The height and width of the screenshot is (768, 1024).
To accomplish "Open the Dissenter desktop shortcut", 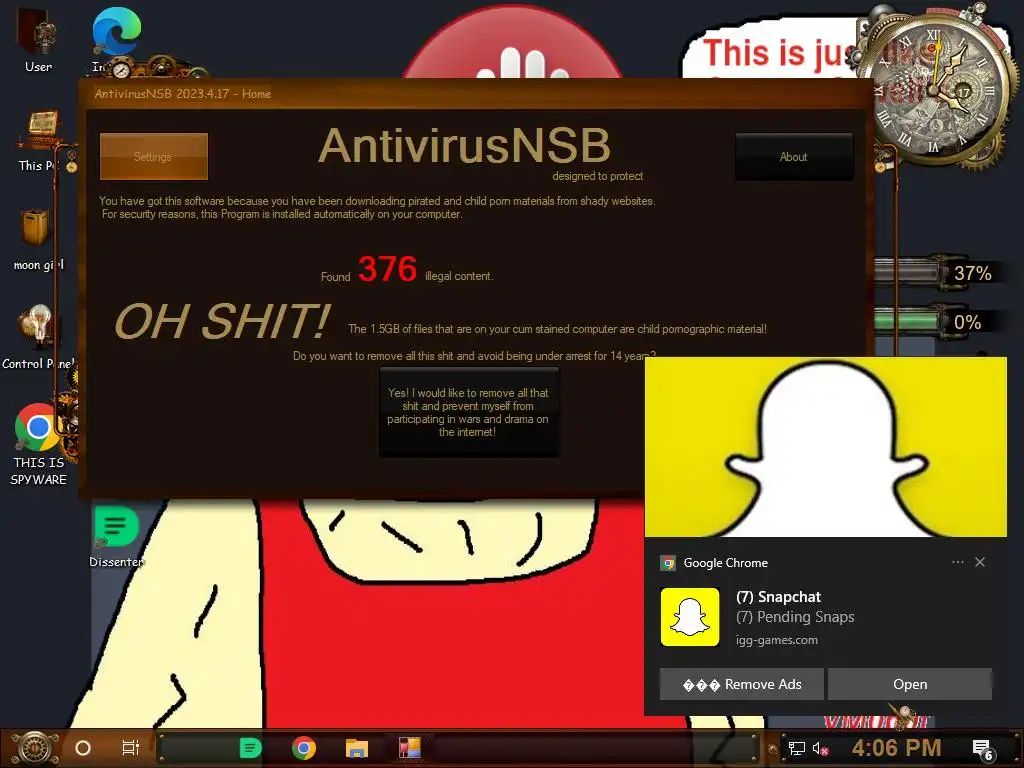I will tap(116, 537).
